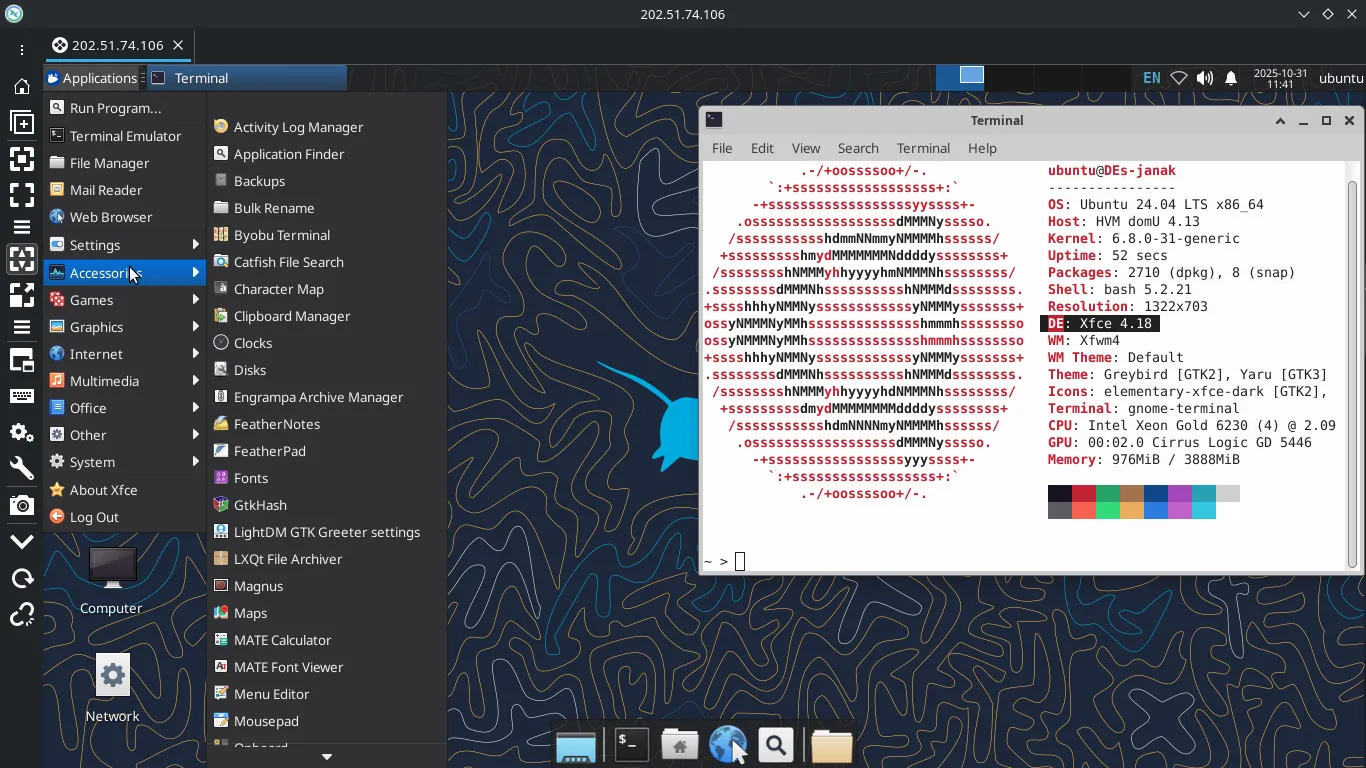Viewport: 1366px width, 768px height.
Task: Click the notification bell in panel
Action: pos(1231,78)
